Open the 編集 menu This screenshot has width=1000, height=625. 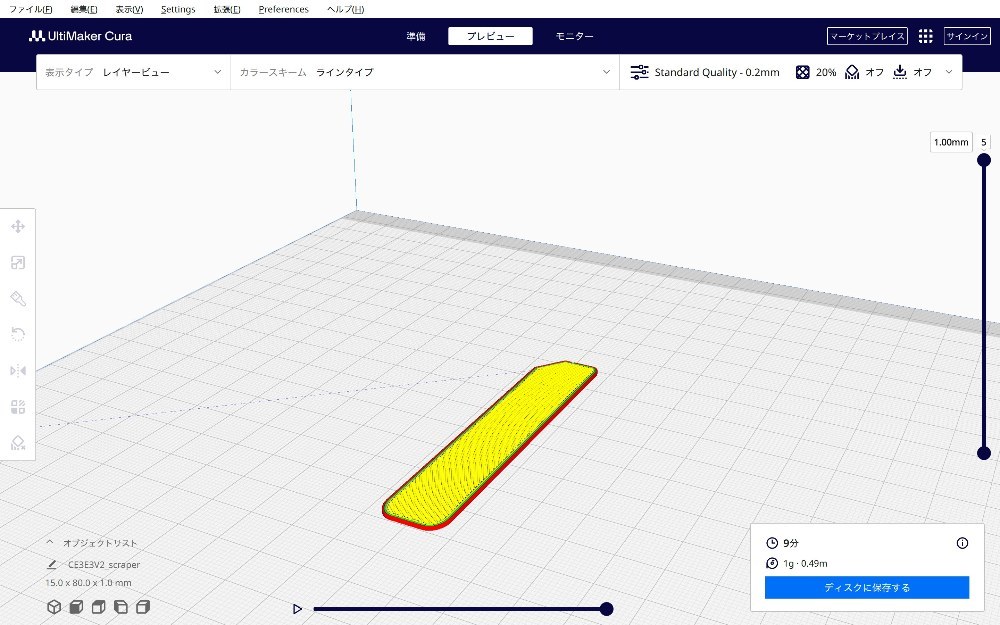pyautogui.click(x=84, y=9)
